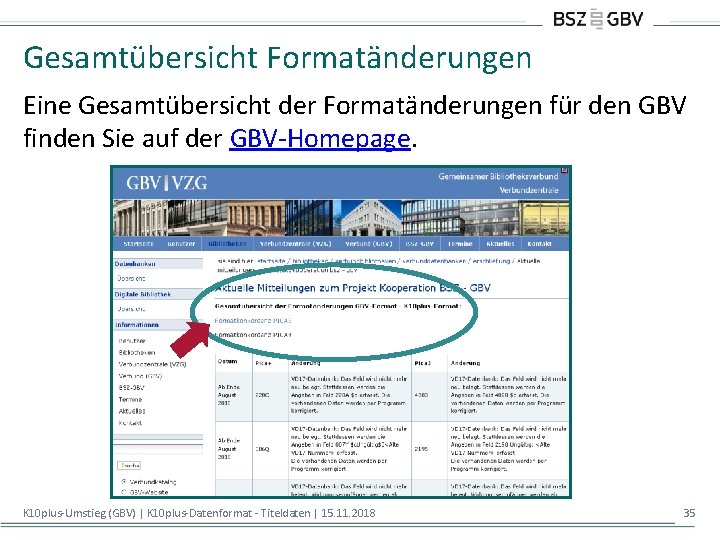Click Kontakt in the sidebar list
Viewport: 720px width, 540px height.
130,423
